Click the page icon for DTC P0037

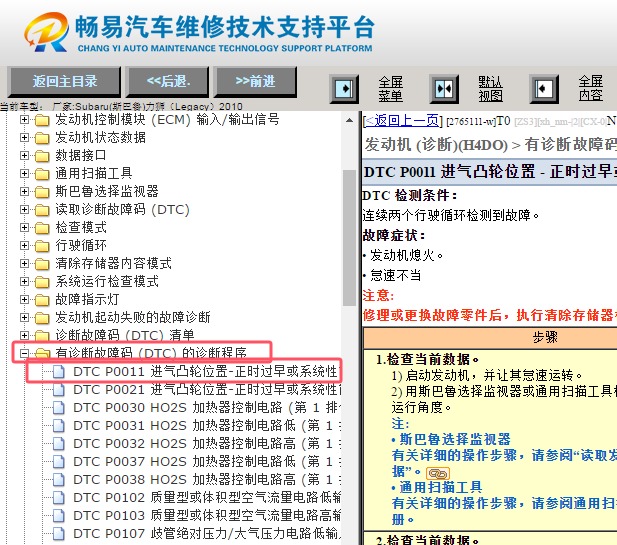pos(59,462)
